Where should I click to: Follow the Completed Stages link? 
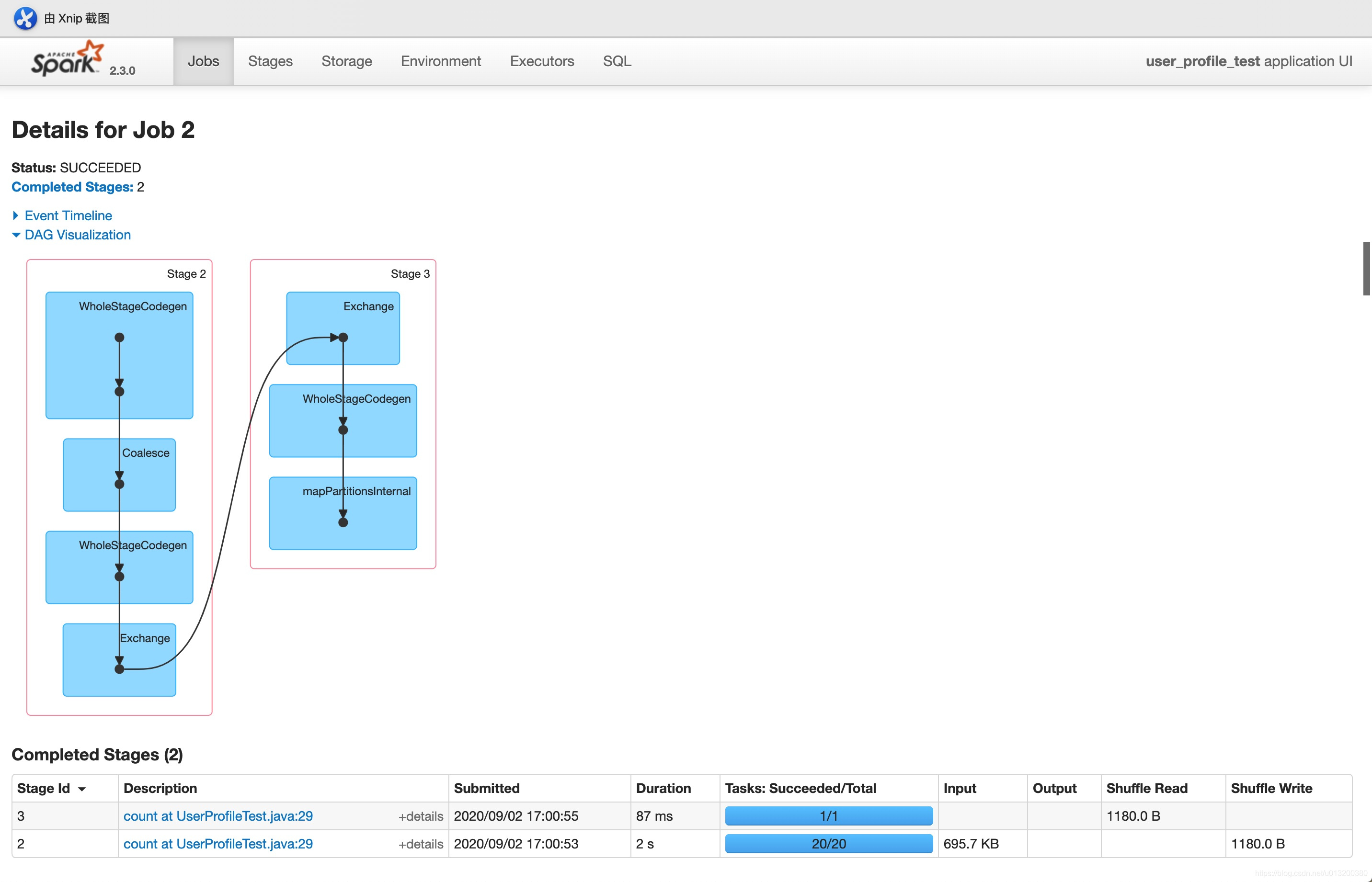click(x=72, y=187)
